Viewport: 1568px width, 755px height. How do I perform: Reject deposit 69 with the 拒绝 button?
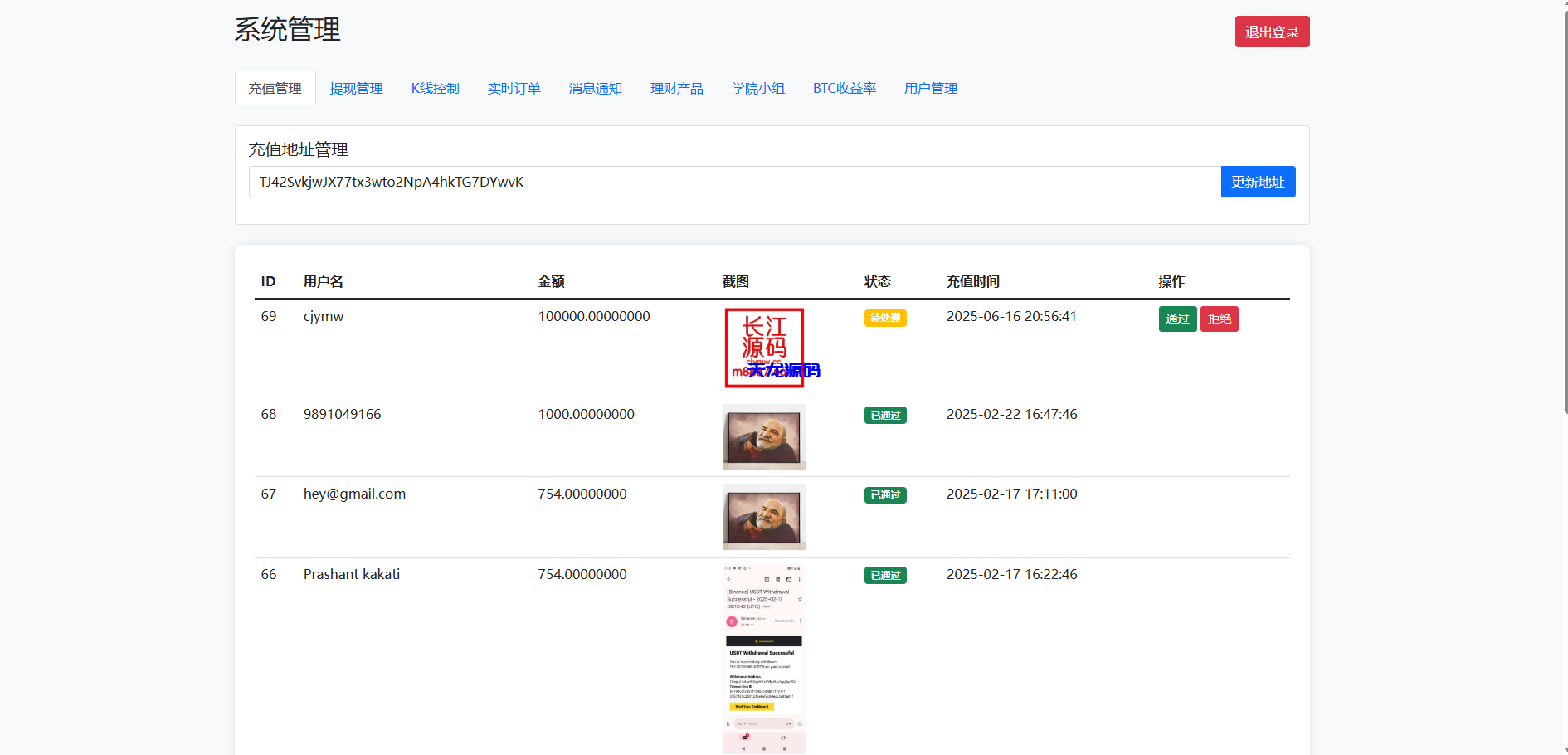(1220, 319)
